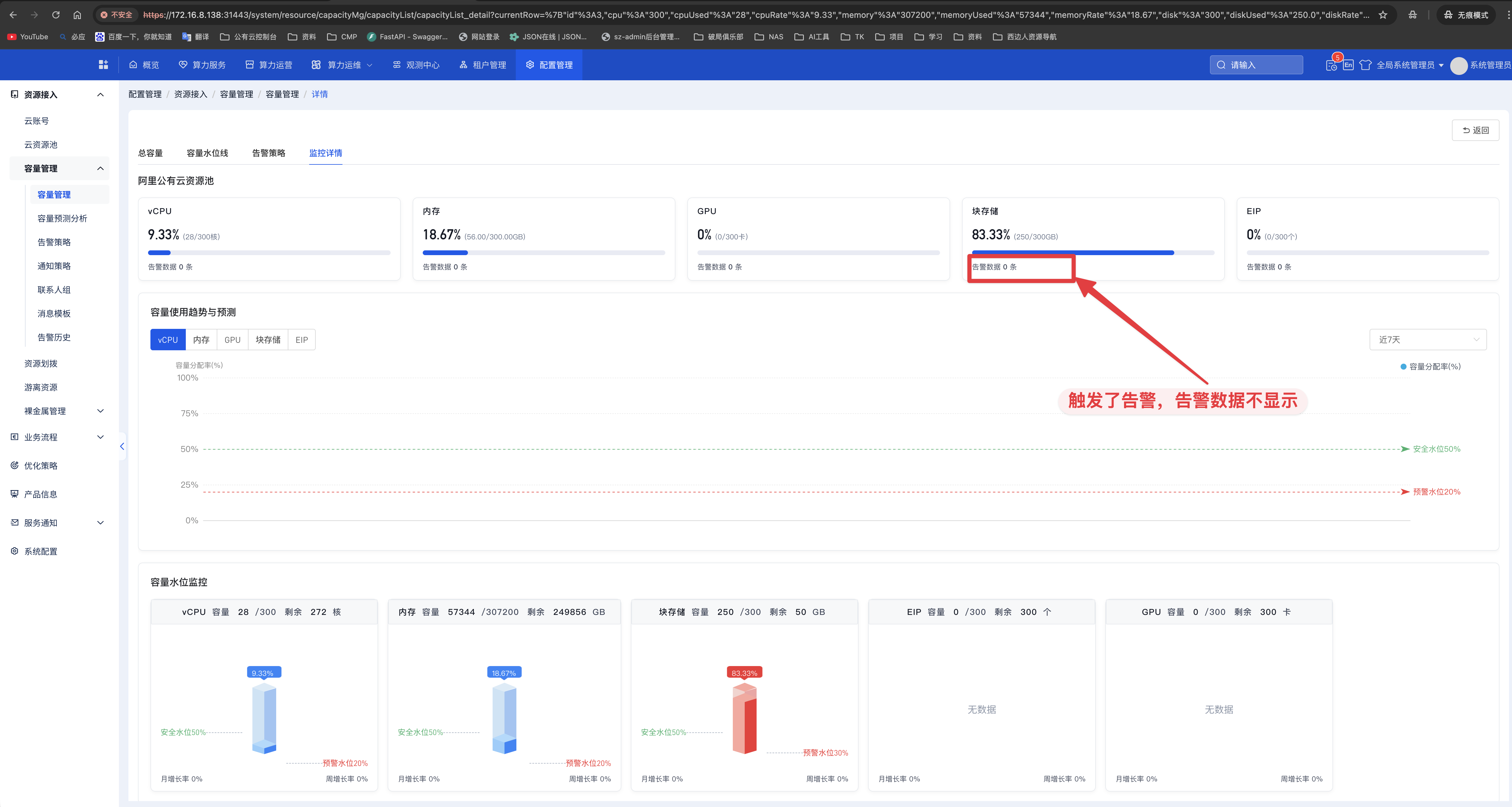
Task: Click the 返回 button
Action: point(1475,130)
